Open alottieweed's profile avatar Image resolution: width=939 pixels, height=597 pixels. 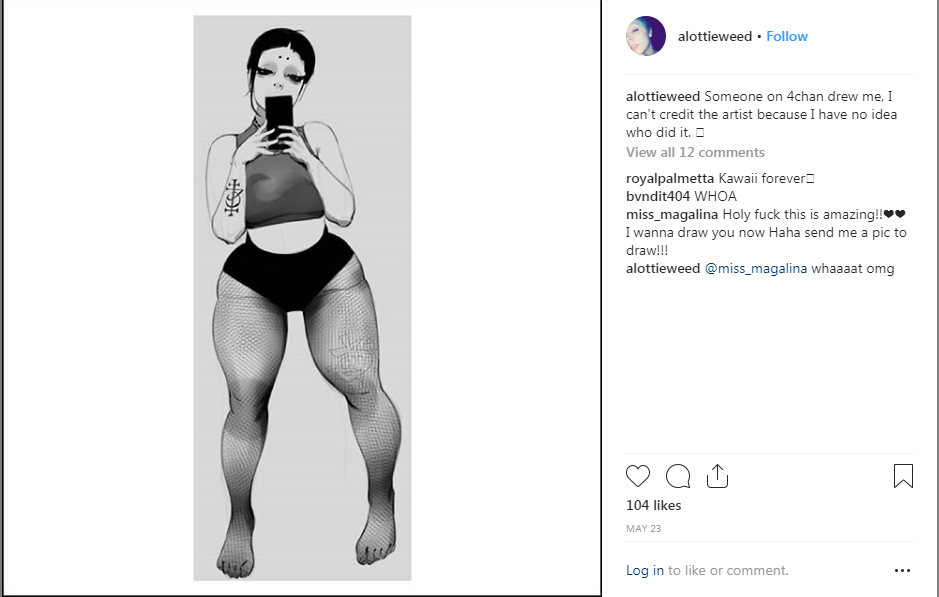click(646, 36)
